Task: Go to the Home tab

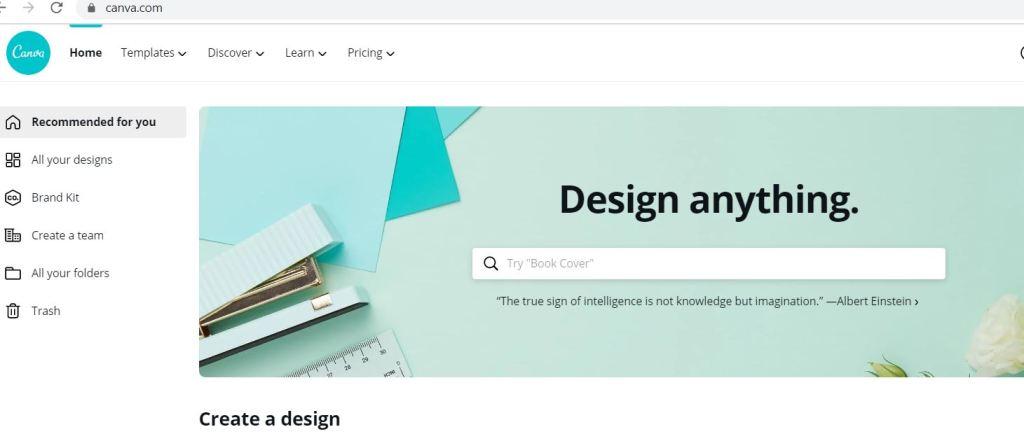Action: [86, 53]
